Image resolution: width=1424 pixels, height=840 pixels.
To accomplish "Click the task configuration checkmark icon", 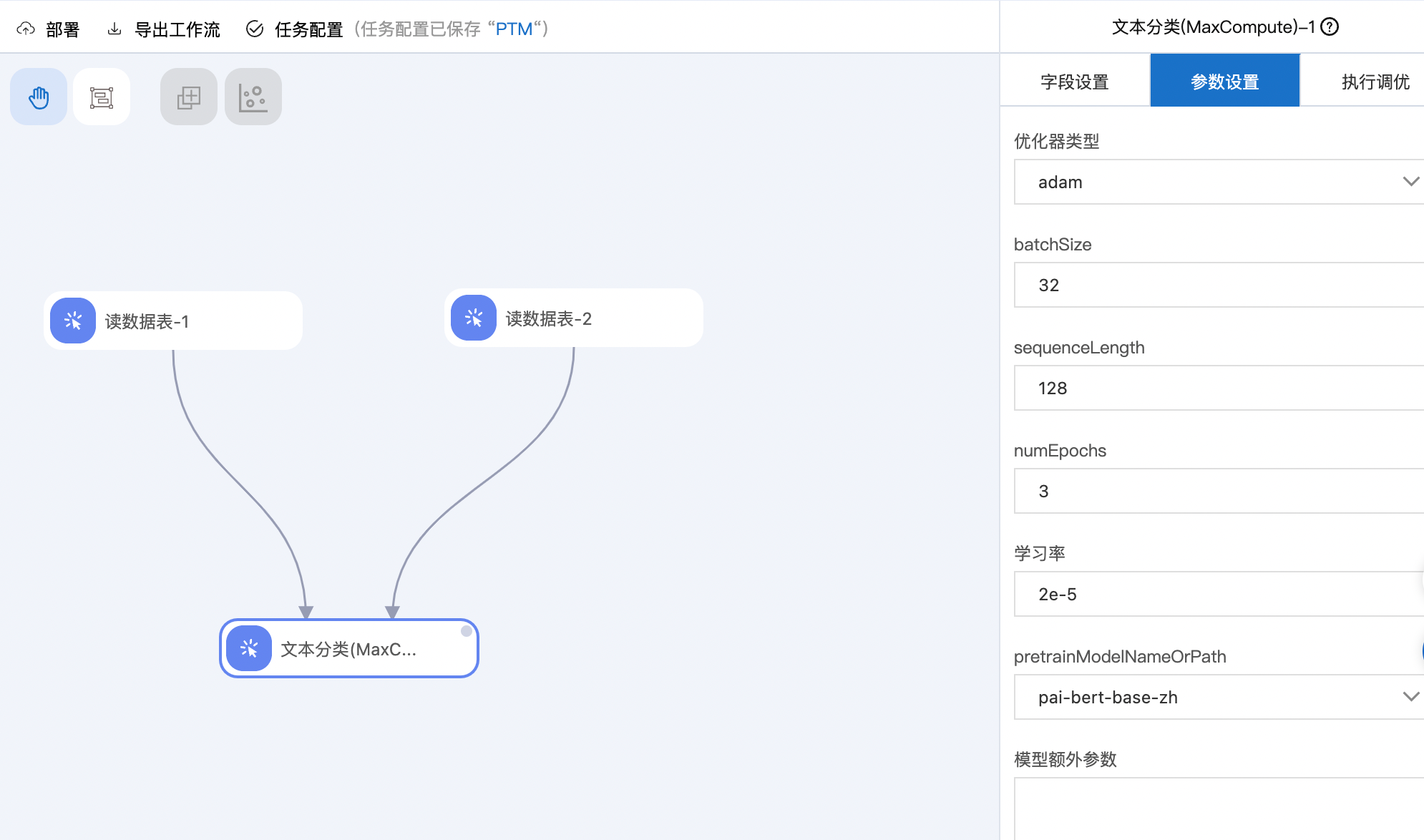I will (x=255, y=29).
